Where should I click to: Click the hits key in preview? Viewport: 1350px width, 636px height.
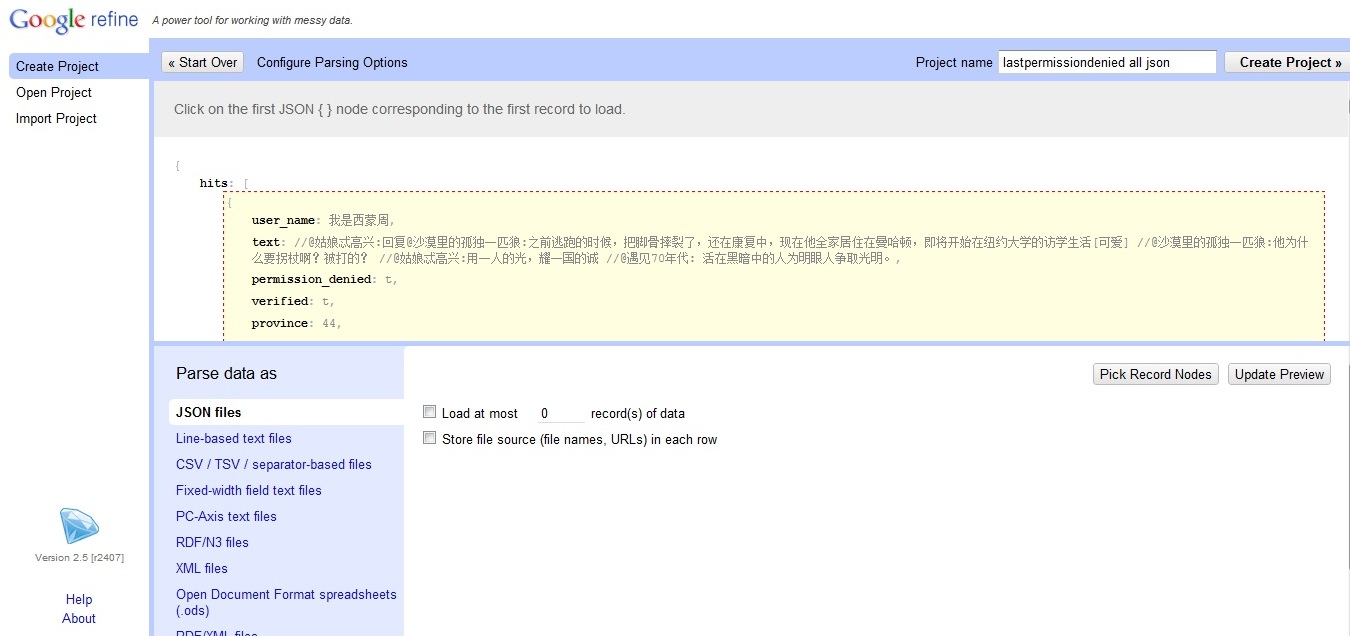tap(214, 183)
